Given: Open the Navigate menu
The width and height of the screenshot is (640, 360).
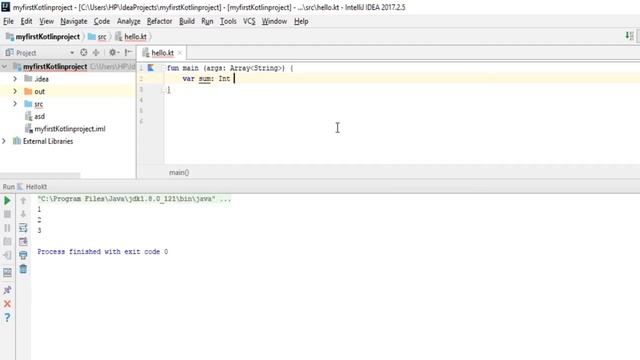Looking at the screenshot, I should [x=74, y=21].
